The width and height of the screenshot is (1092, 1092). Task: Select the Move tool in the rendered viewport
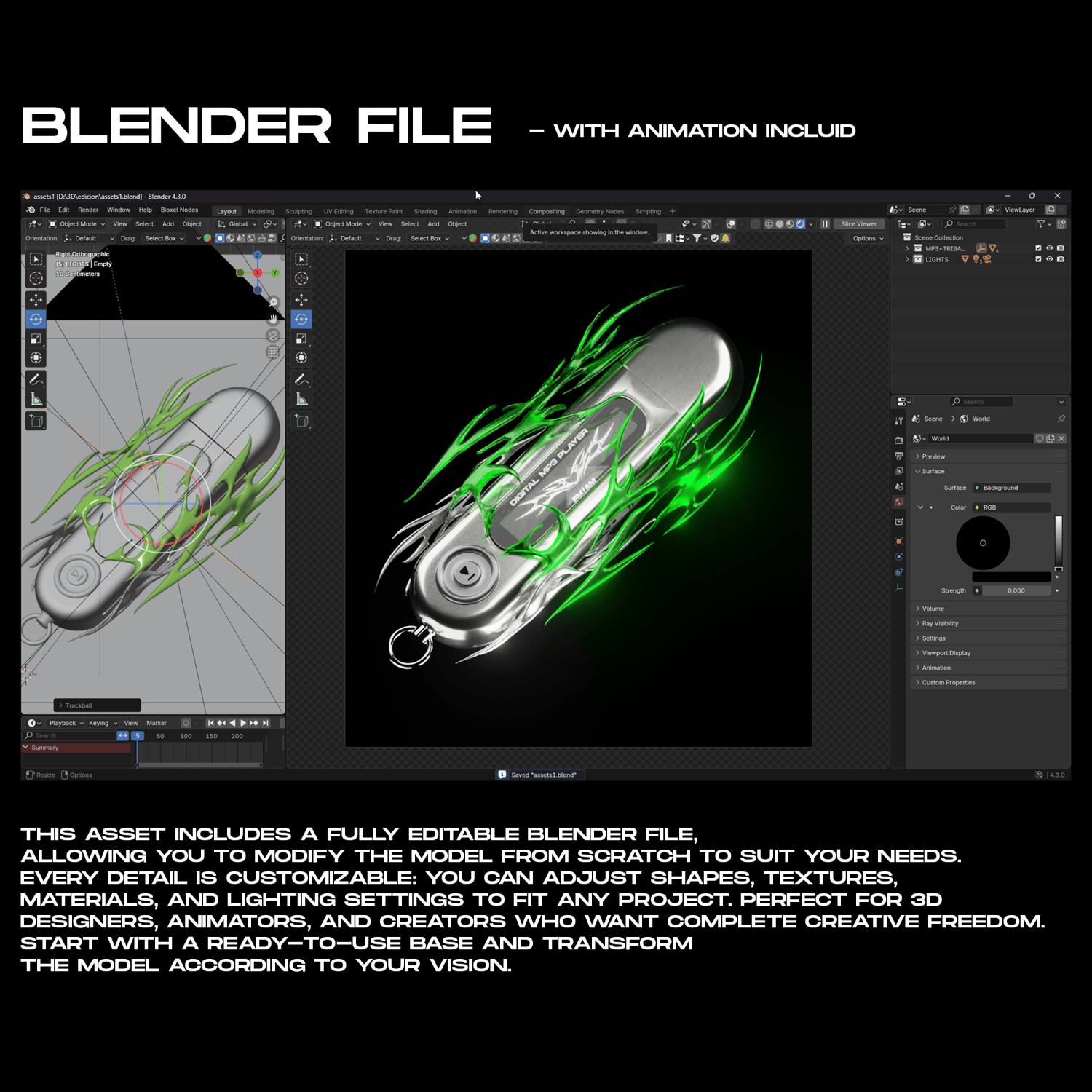click(301, 299)
